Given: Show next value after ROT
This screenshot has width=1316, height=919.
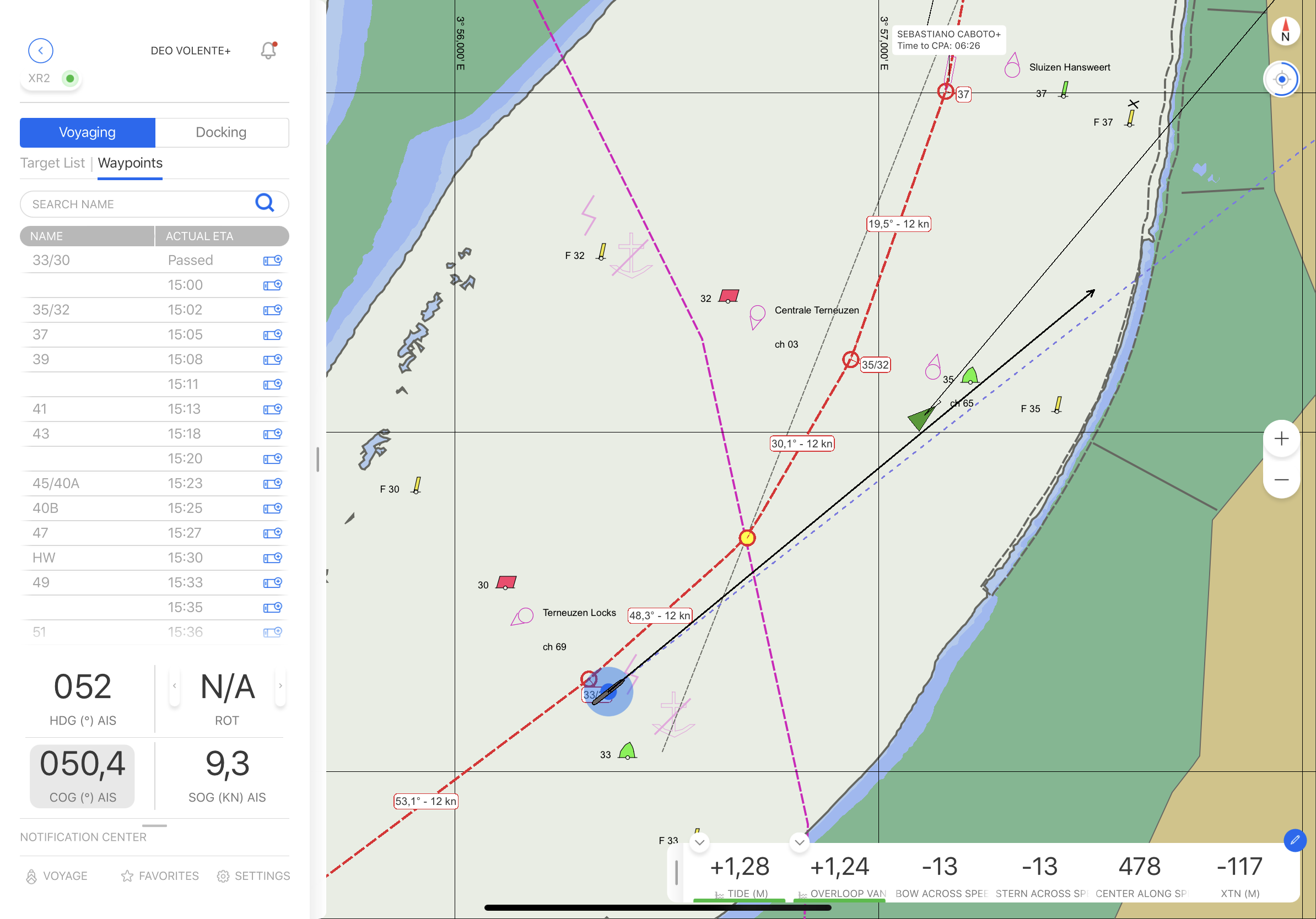Looking at the screenshot, I should coord(281,686).
